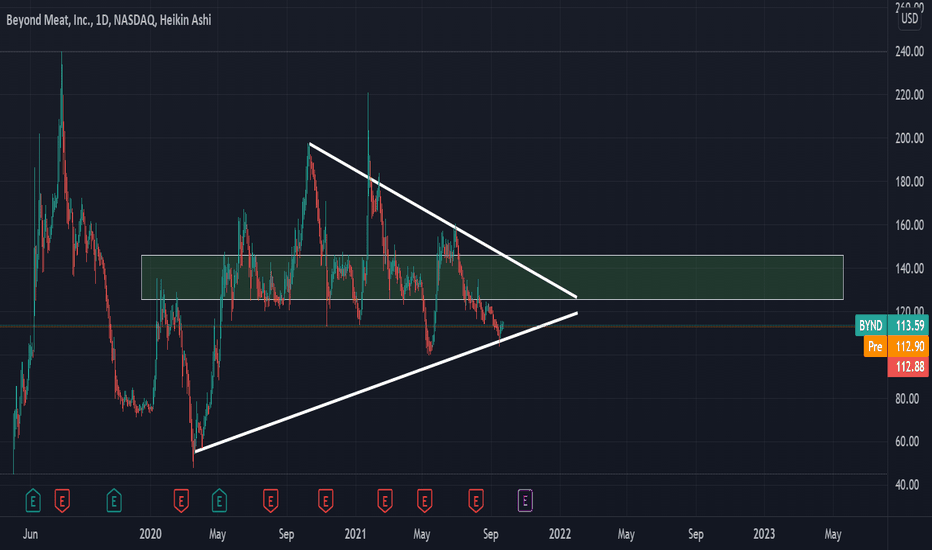
Task: Click the 200.00 price axis label
Action: click(x=909, y=138)
